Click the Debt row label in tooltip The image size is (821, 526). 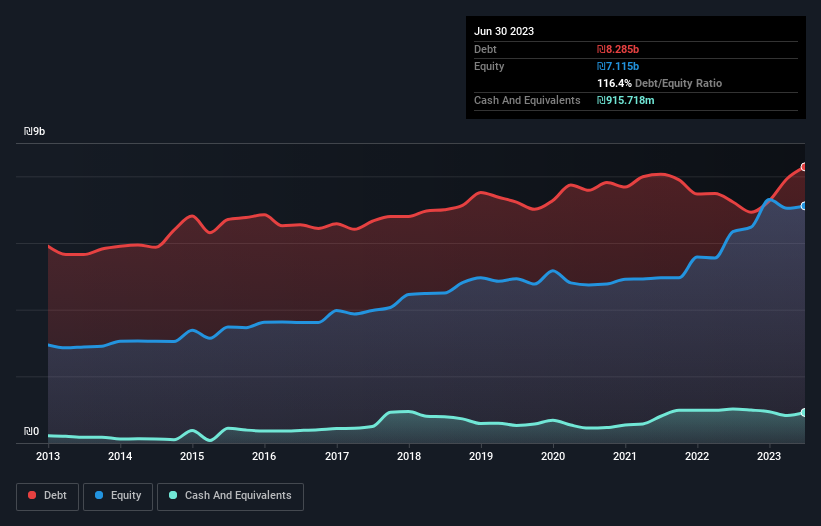tap(485, 49)
